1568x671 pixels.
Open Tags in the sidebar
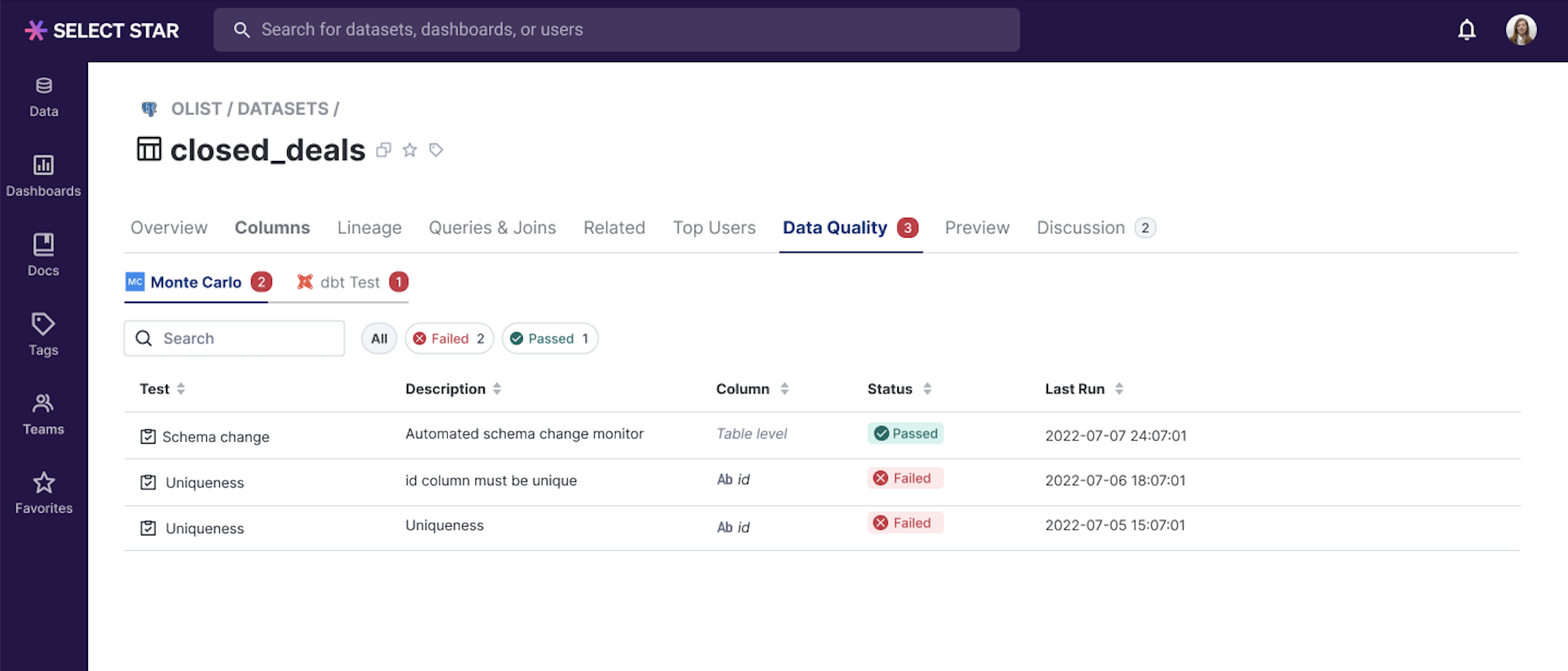43,335
